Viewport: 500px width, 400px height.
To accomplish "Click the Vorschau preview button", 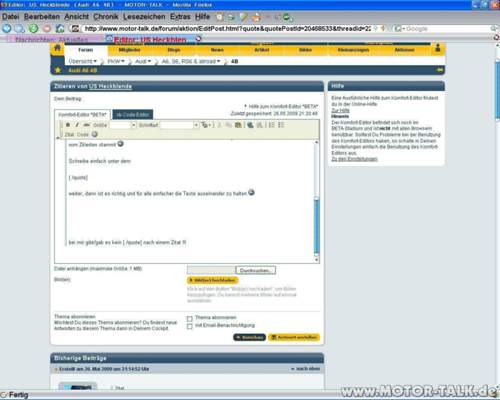I will click(x=249, y=337).
